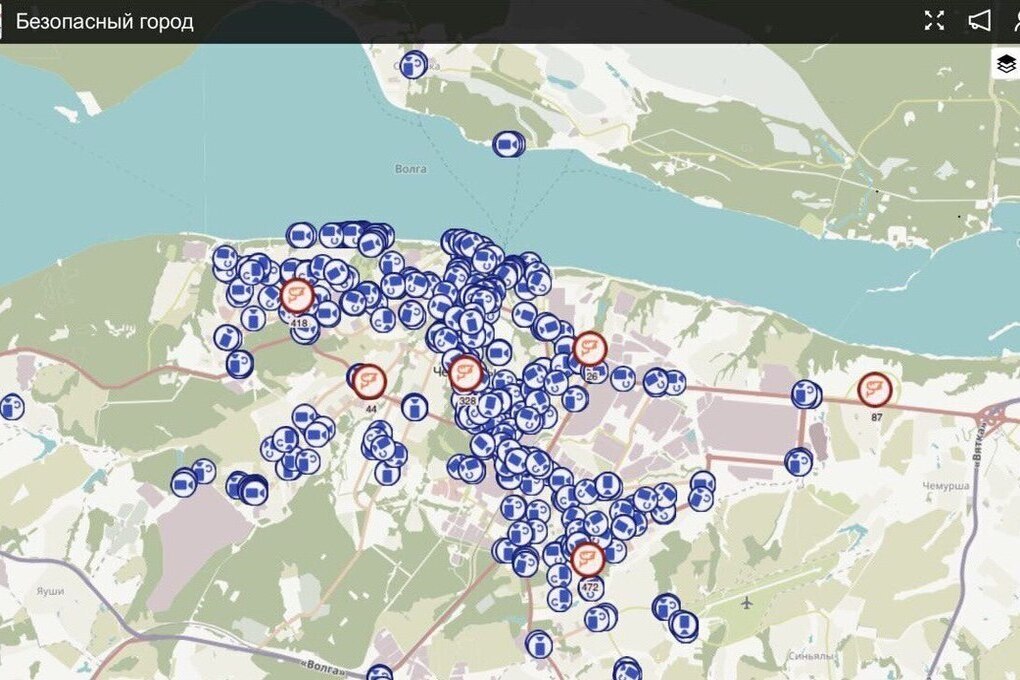Open the megaphone announcements icon
Image resolution: width=1020 pixels, height=680 pixels.
pyautogui.click(x=979, y=21)
